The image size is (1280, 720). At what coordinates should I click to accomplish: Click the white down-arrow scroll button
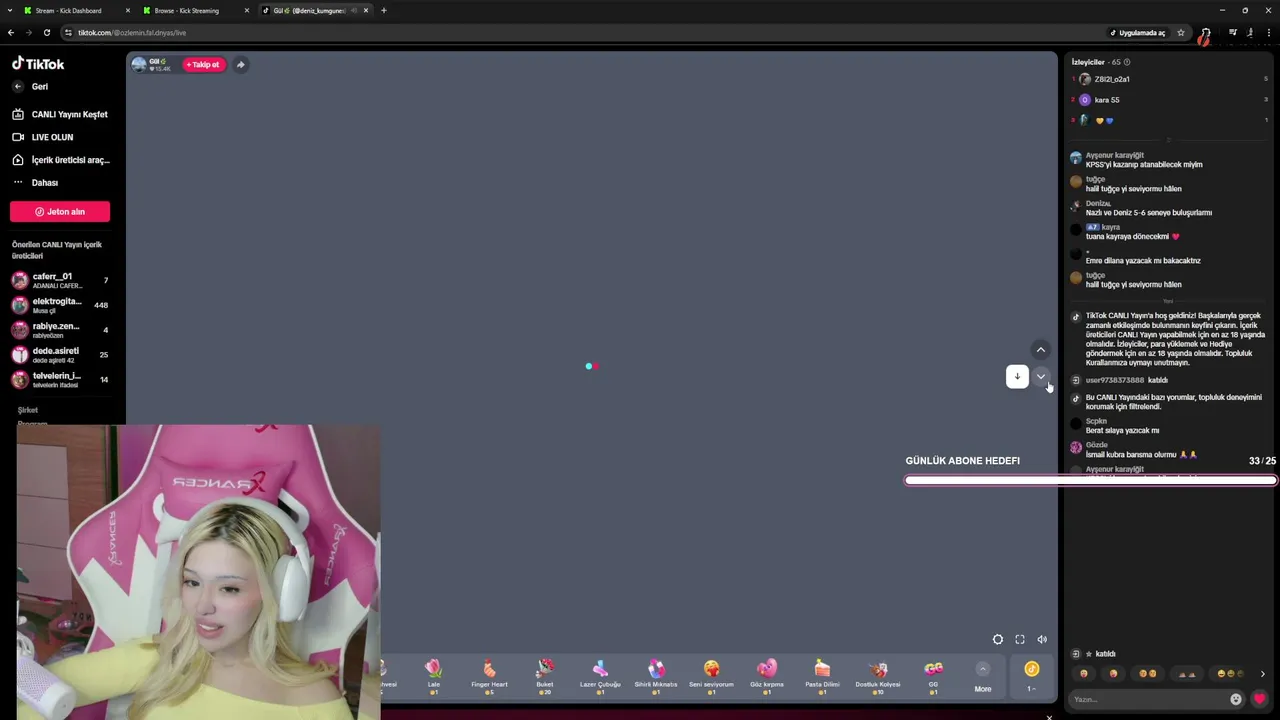pyautogui.click(x=1017, y=377)
